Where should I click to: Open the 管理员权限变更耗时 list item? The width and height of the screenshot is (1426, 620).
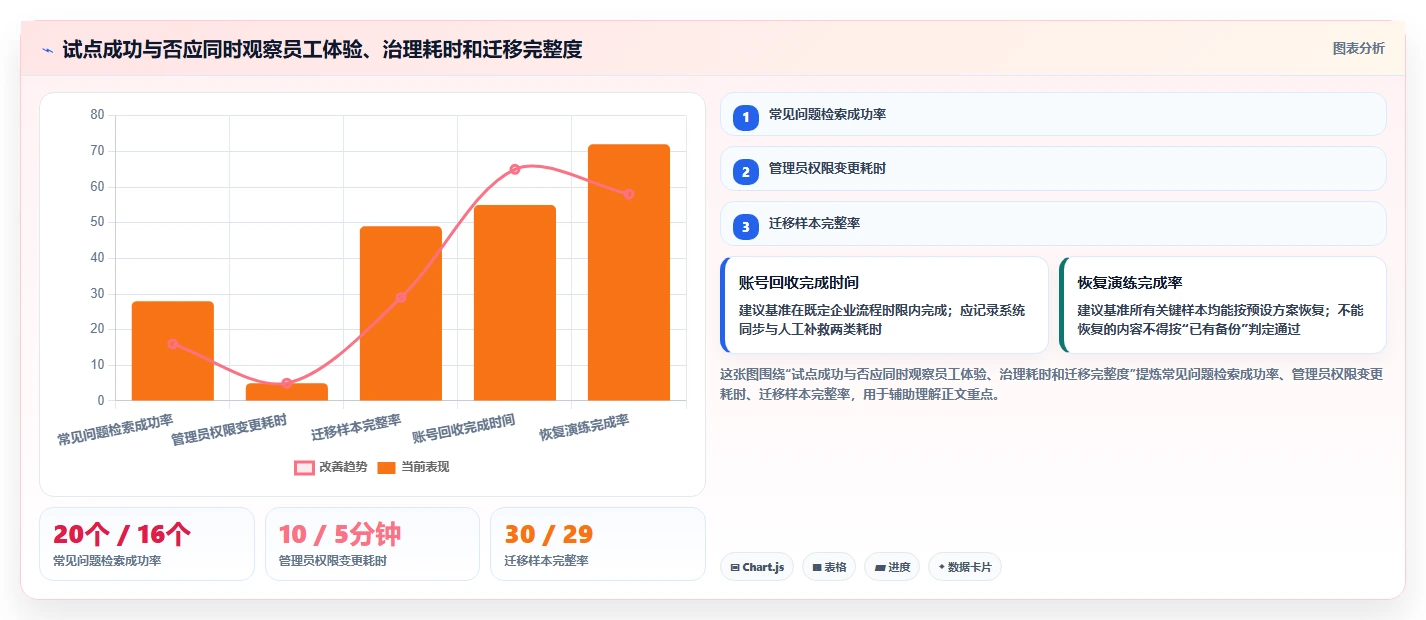(1053, 168)
